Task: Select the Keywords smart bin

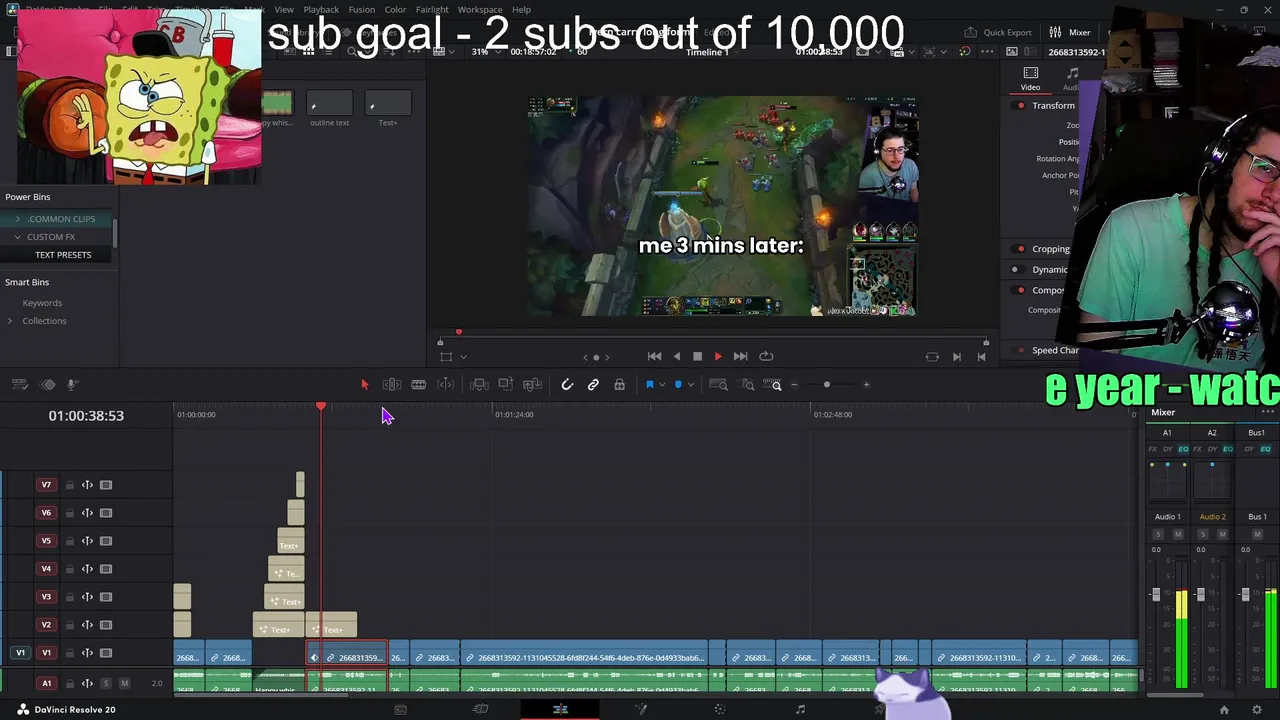Action: (42, 303)
